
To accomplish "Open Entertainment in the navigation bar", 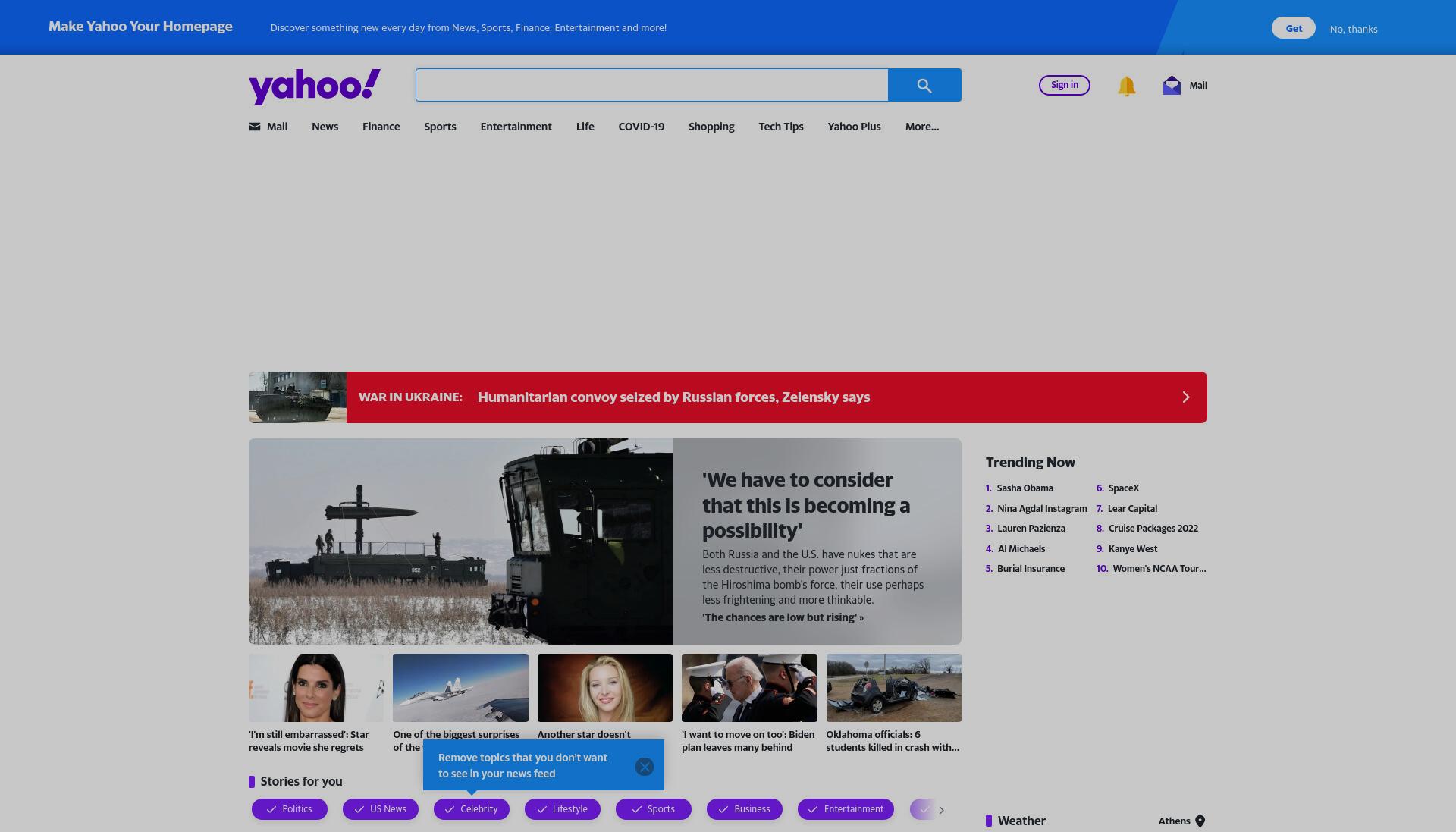I will coord(516,127).
